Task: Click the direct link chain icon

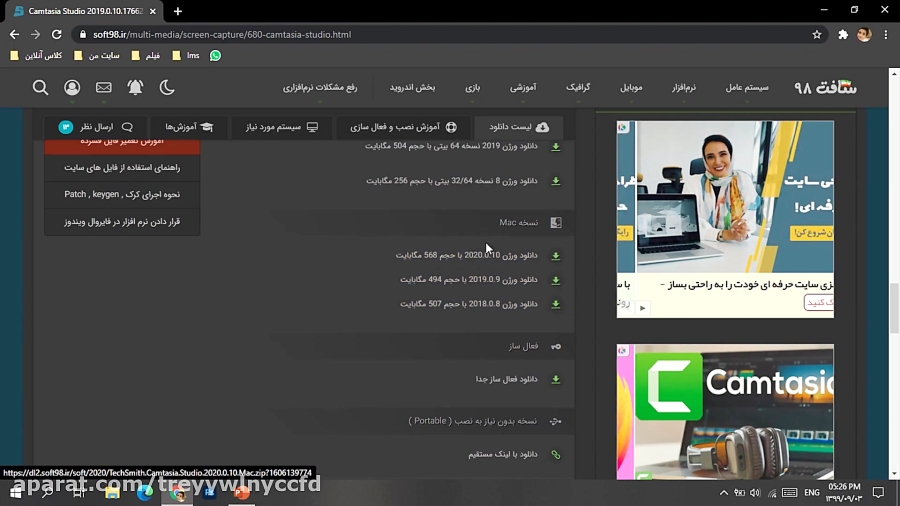Action: [556, 455]
